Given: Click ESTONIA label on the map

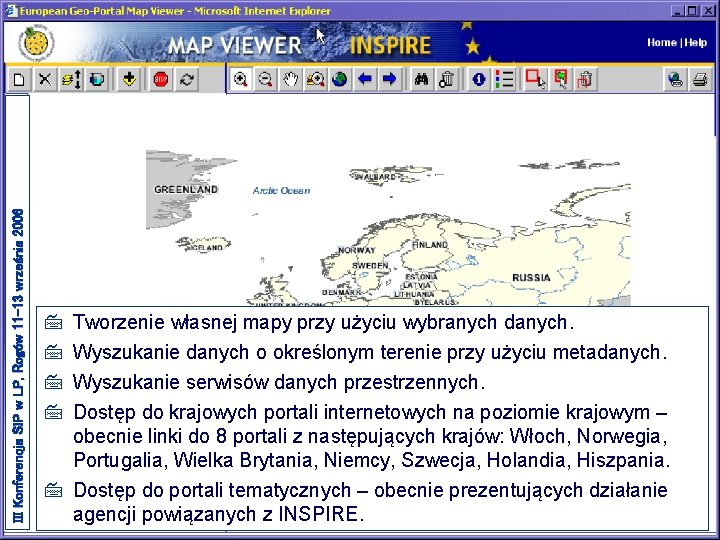Looking at the screenshot, I should pos(422,277).
